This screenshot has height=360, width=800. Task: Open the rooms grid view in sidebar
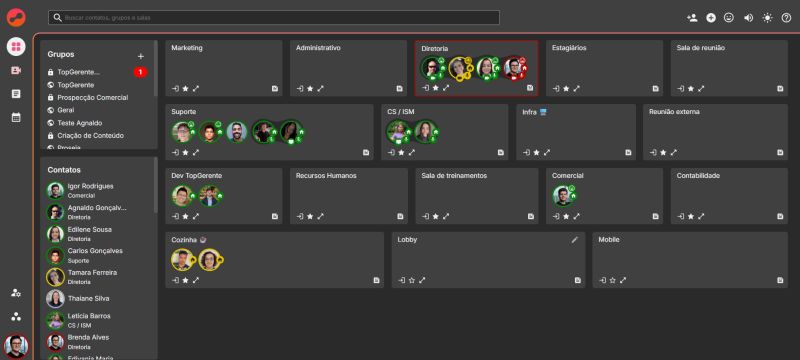[16, 47]
